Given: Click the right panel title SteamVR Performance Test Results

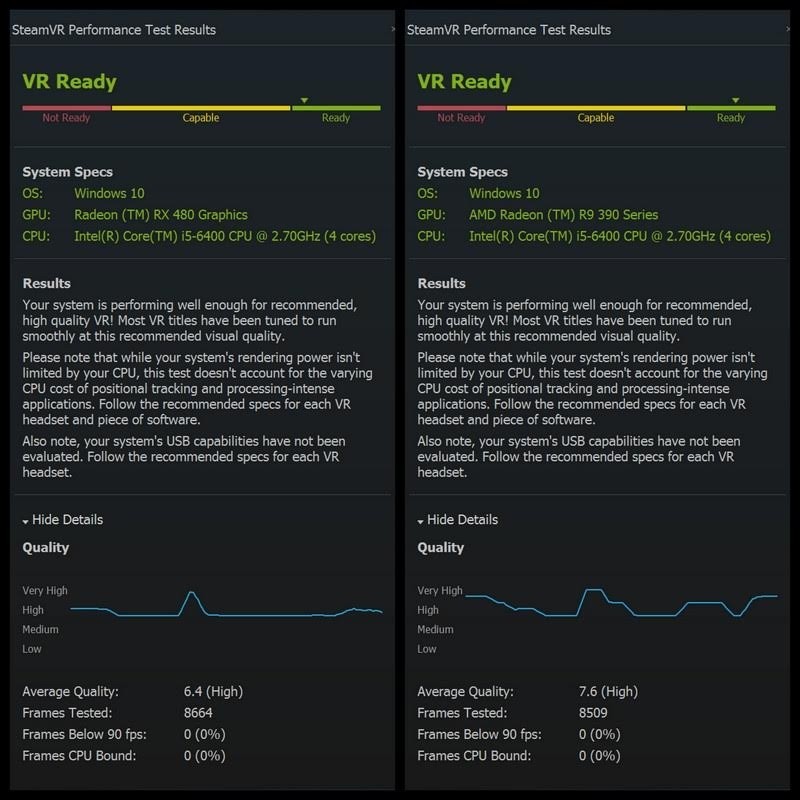Looking at the screenshot, I should coord(509,30).
